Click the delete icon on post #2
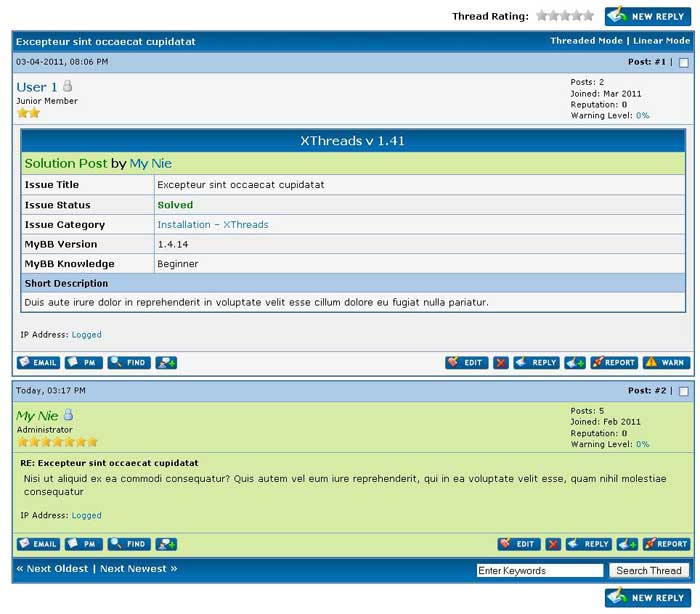 point(553,544)
